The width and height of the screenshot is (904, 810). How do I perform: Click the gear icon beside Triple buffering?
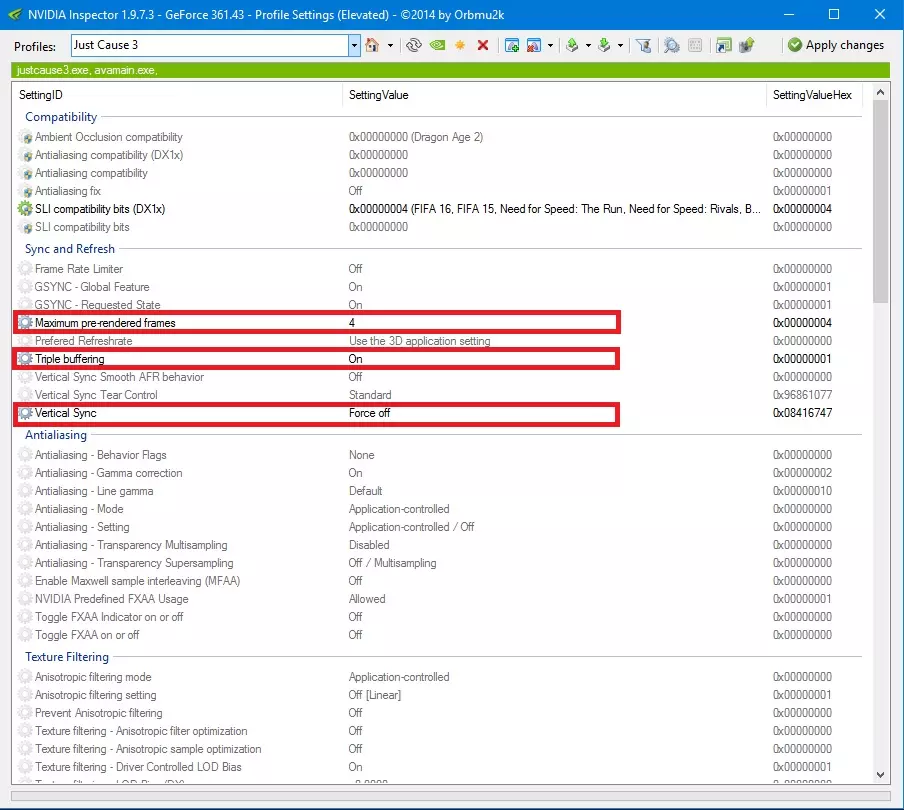tap(25, 359)
